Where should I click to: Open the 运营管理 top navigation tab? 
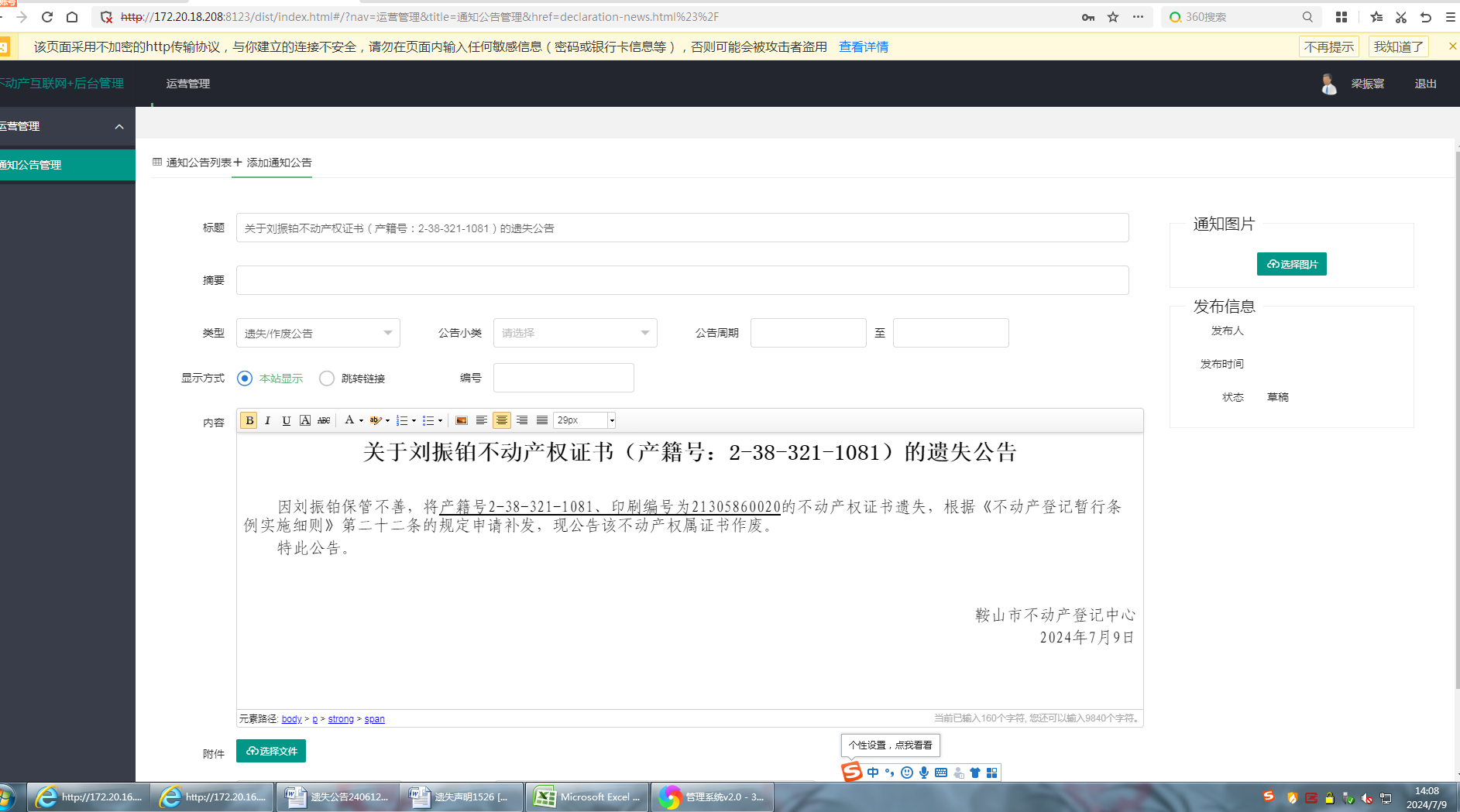188,84
